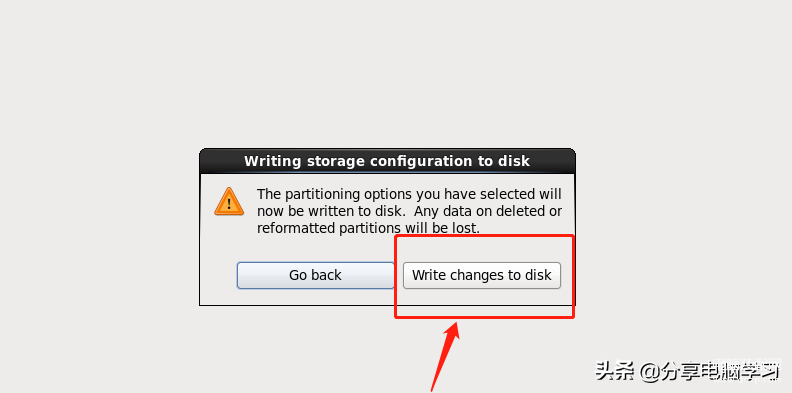
Task: Click the blank dialog area below Go back
Action: [x=315, y=297]
